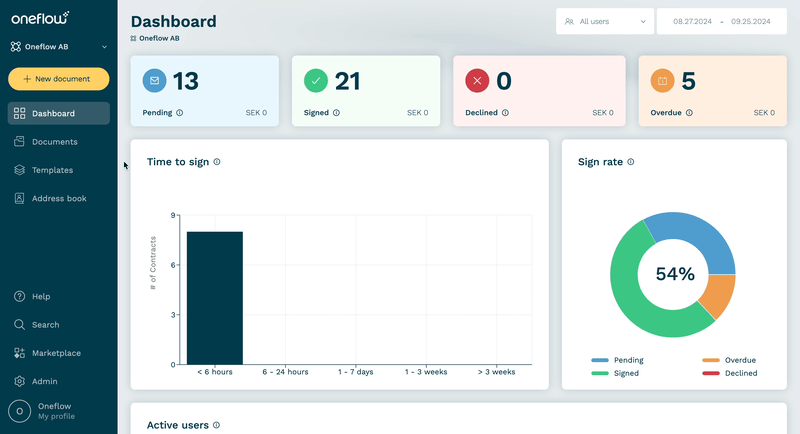Screen dimensions: 800x434
Task: Expand the Oneflow AB workspace selector
Action: pyautogui.click(x=59, y=47)
